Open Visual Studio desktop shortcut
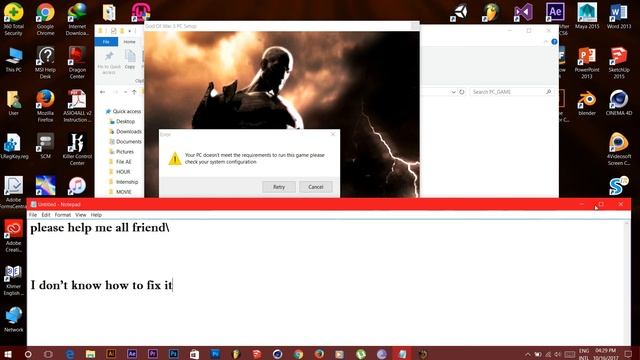The height and width of the screenshot is (360, 640). coord(524,13)
